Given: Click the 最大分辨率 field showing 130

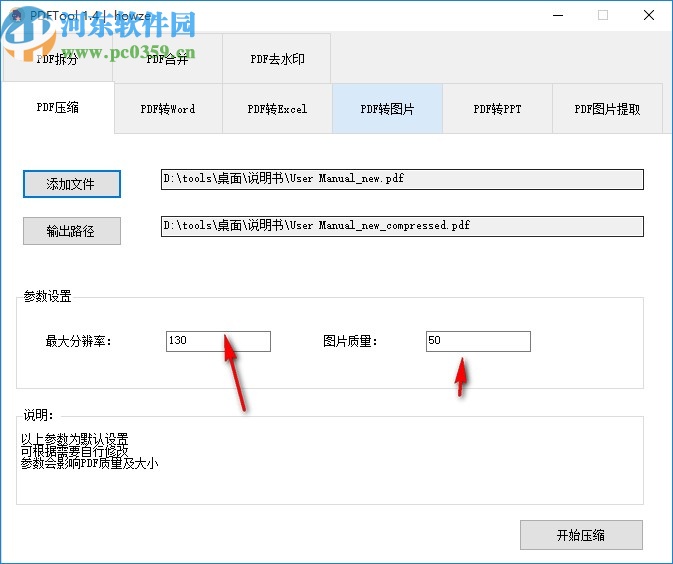Looking at the screenshot, I should click(x=218, y=341).
